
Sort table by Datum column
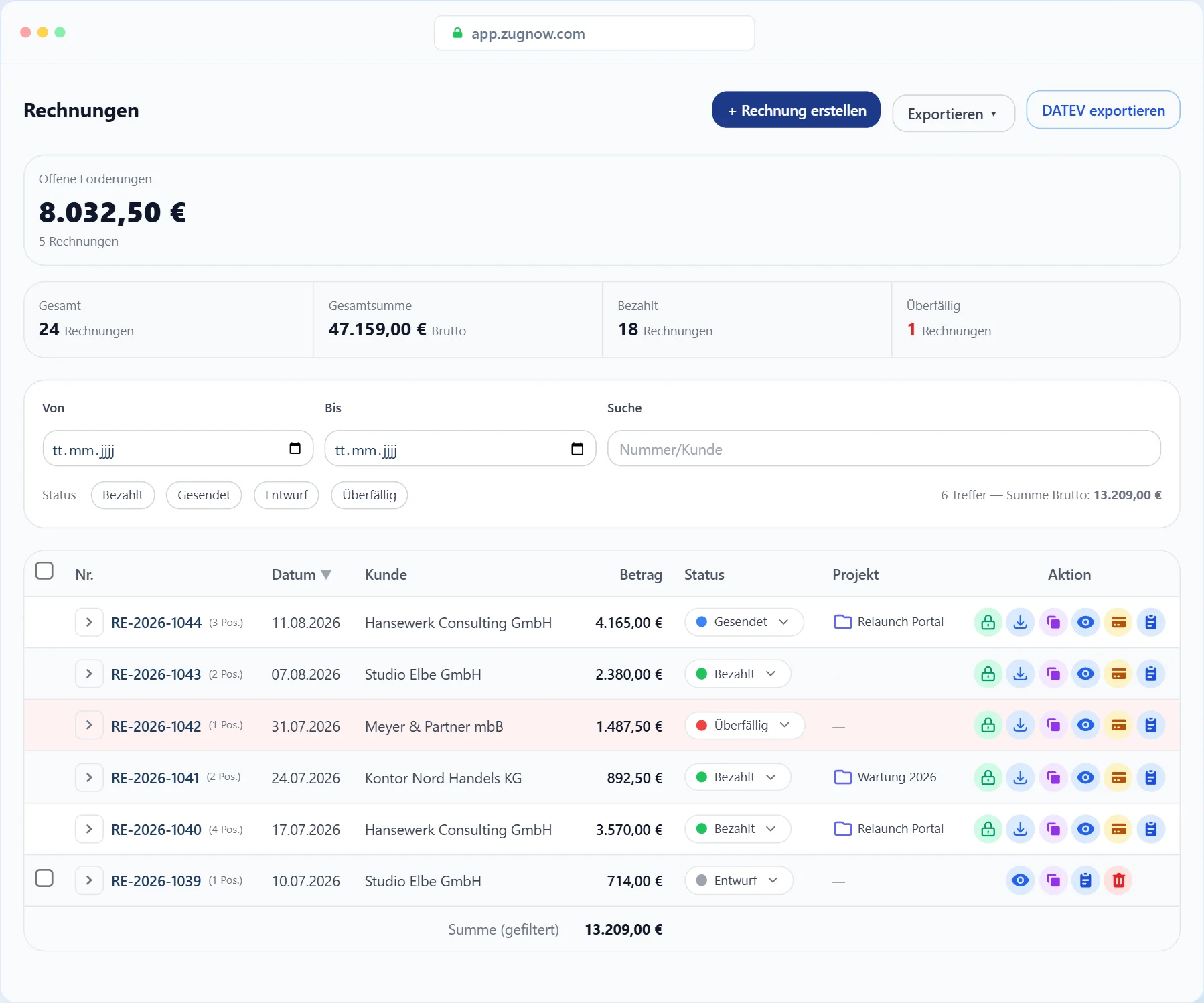coord(301,575)
